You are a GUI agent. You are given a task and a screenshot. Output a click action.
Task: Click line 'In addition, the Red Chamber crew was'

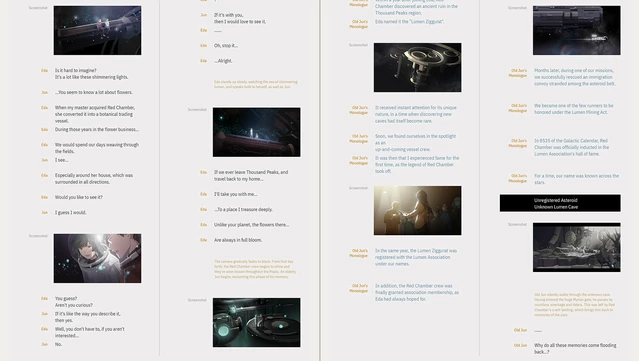pos(417,292)
